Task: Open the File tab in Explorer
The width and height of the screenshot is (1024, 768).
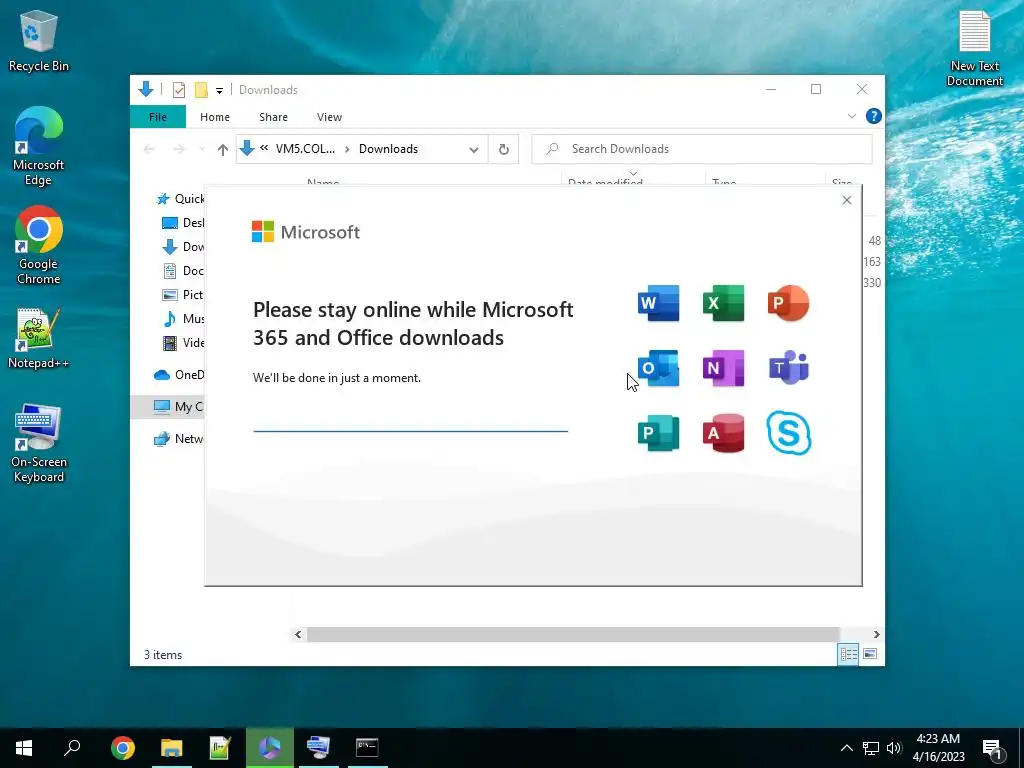Action: pyautogui.click(x=158, y=117)
